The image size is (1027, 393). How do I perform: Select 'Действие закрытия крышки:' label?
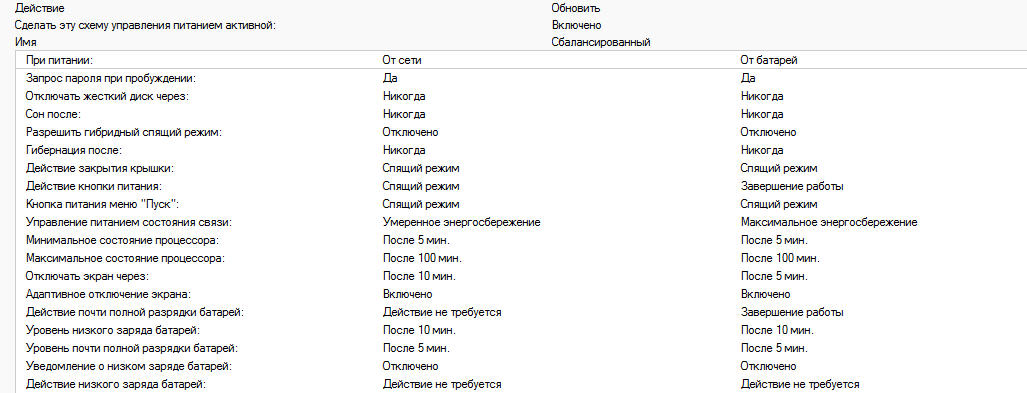pos(100,168)
